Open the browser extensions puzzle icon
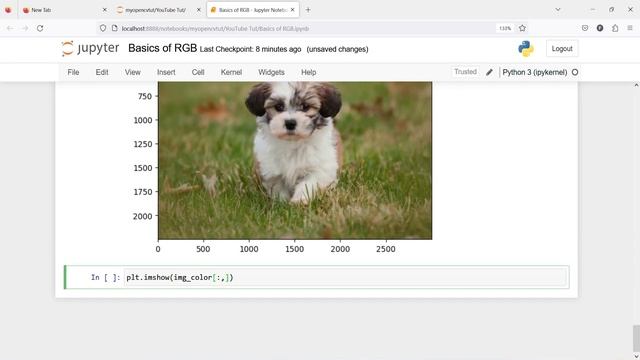 point(615,28)
